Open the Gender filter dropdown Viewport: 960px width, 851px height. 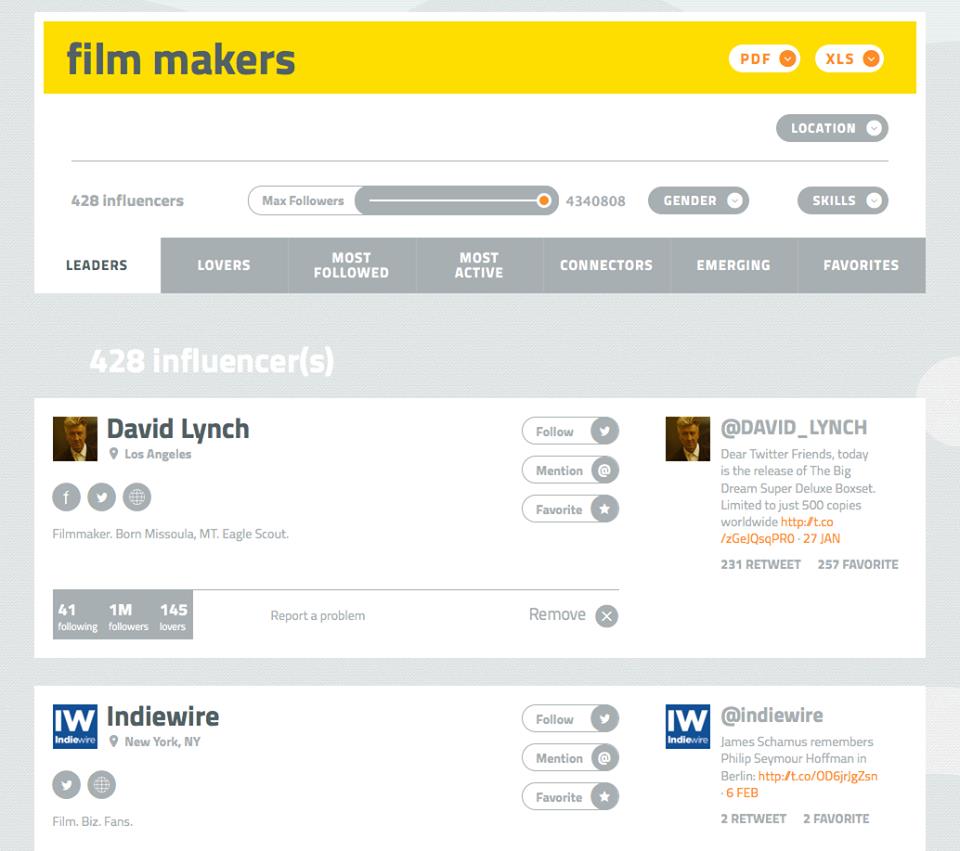[x=698, y=201]
